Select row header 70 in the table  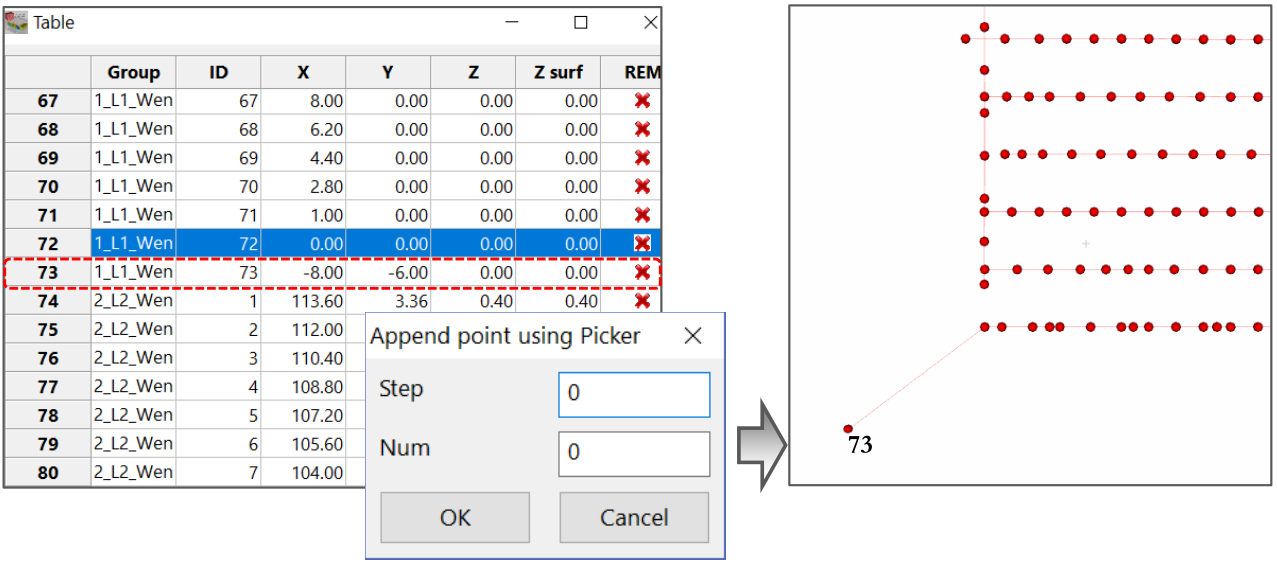(47, 186)
